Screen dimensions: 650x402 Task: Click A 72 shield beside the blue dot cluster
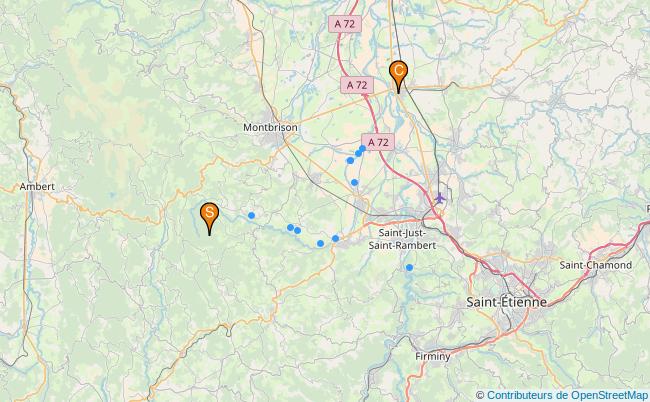[378, 142]
